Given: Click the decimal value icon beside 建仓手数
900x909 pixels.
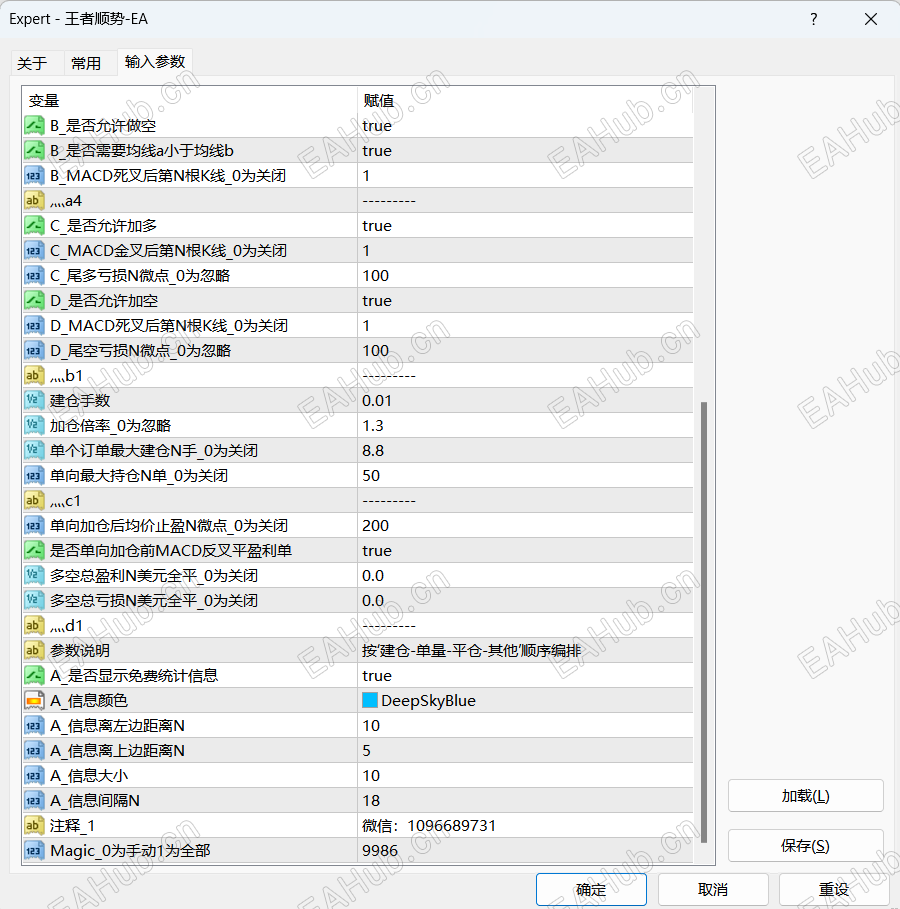Looking at the screenshot, I should pyautogui.click(x=34, y=400).
